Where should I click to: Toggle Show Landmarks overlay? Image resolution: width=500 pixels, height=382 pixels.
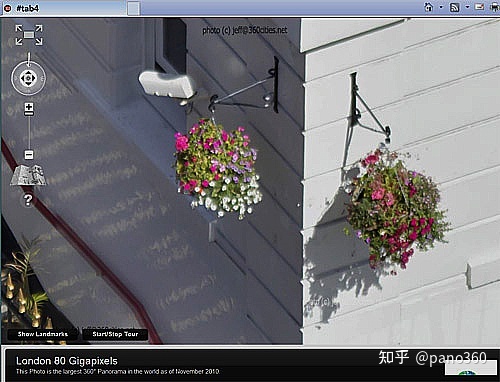43,334
